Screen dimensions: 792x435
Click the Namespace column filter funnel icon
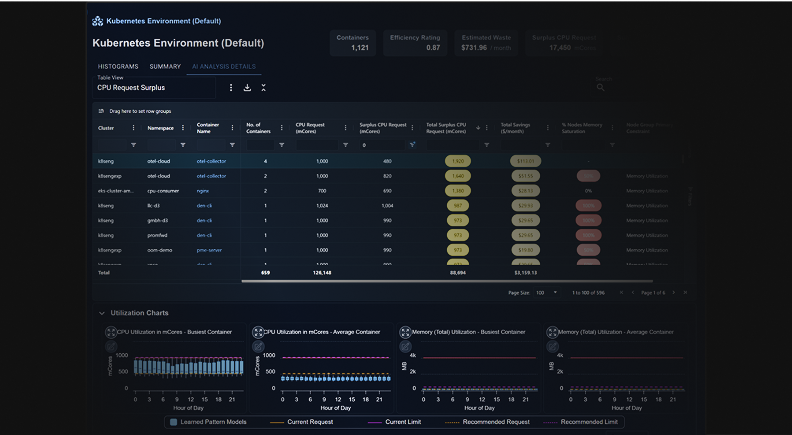(x=183, y=145)
